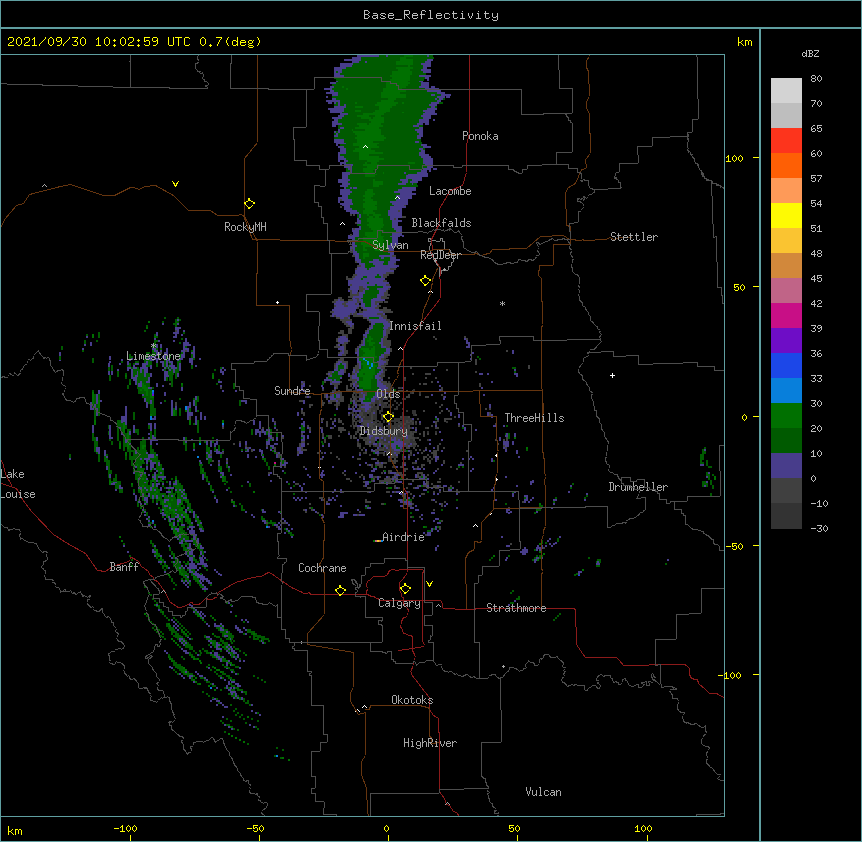Click the yellow diamond marker below the Cochrane label

tap(340, 590)
